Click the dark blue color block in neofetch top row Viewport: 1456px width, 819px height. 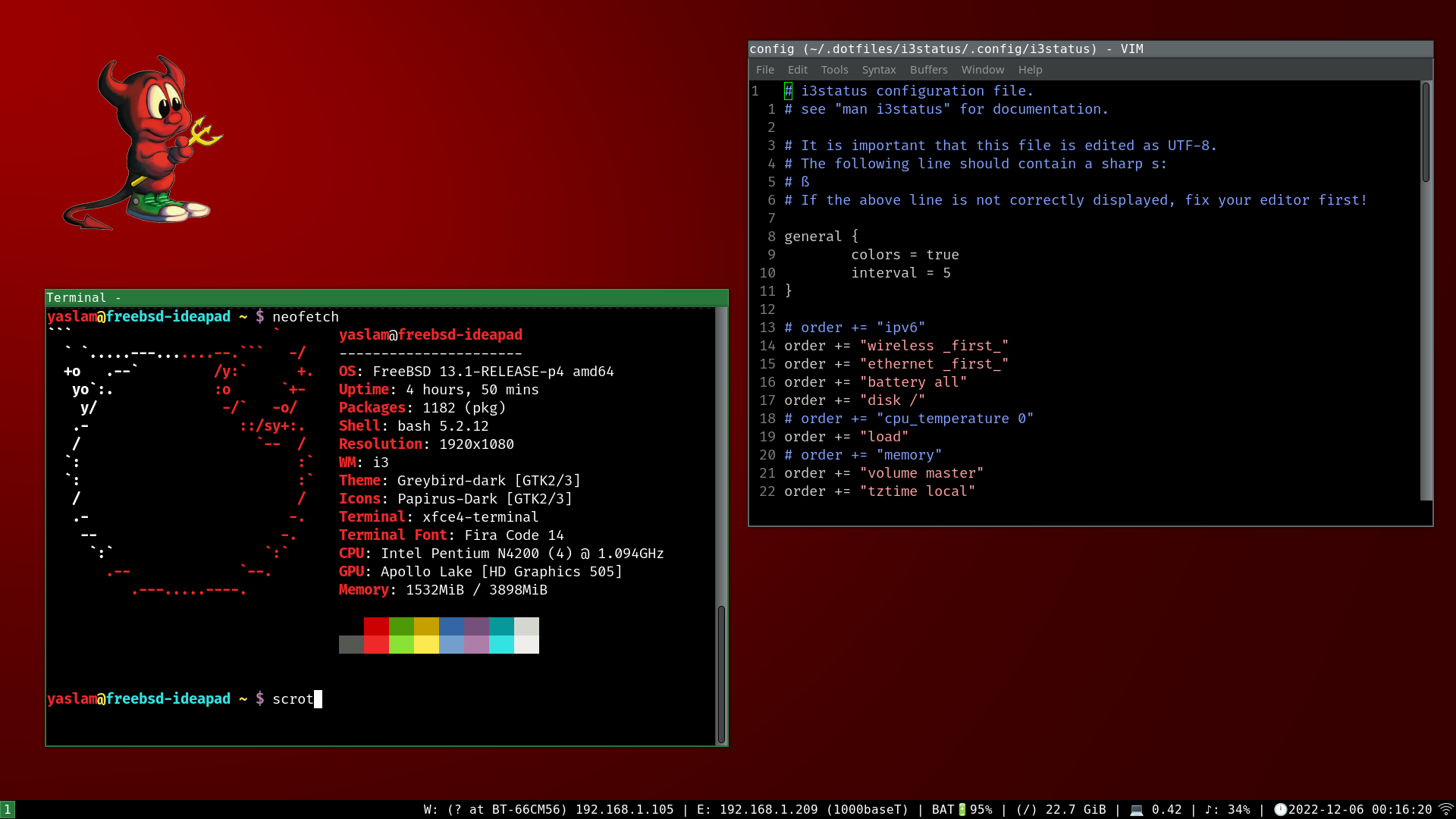[x=451, y=626]
